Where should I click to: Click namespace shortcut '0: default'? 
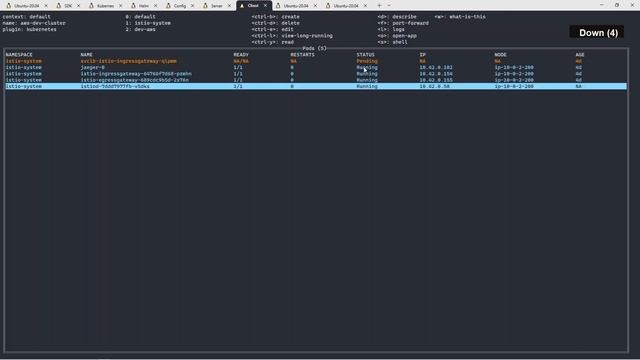point(140,17)
